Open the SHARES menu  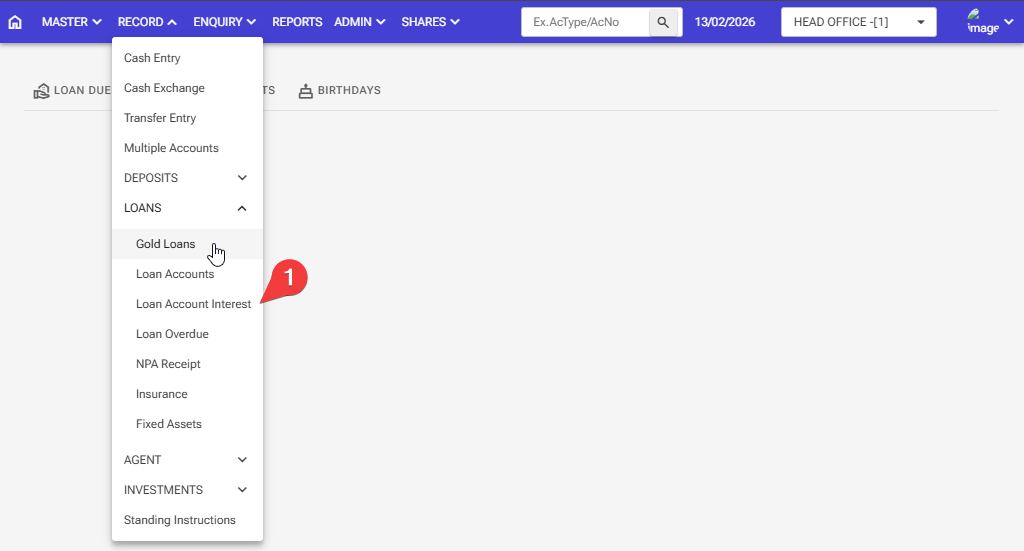click(x=430, y=22)
